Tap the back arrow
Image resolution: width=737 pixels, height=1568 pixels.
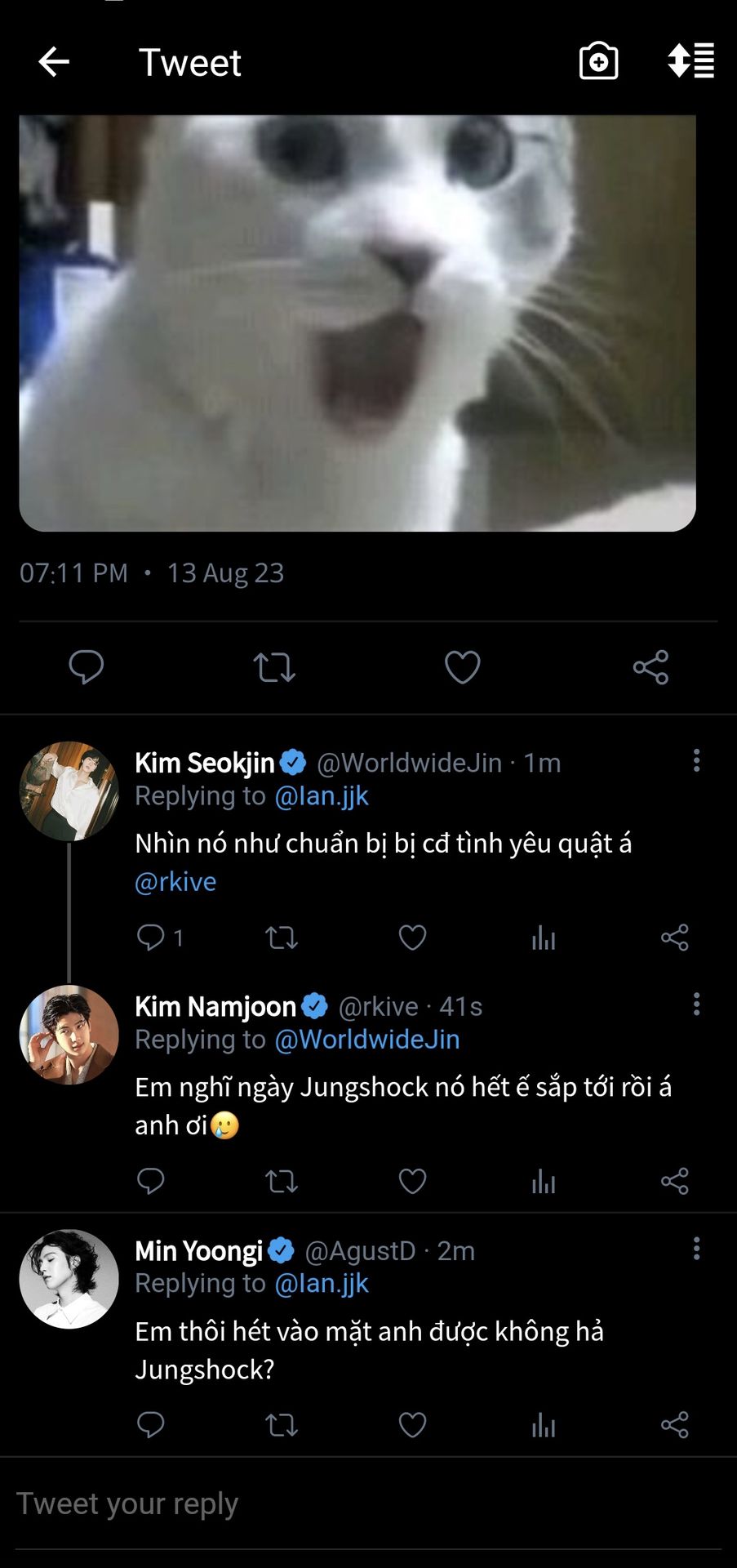[x=54, y=62]
